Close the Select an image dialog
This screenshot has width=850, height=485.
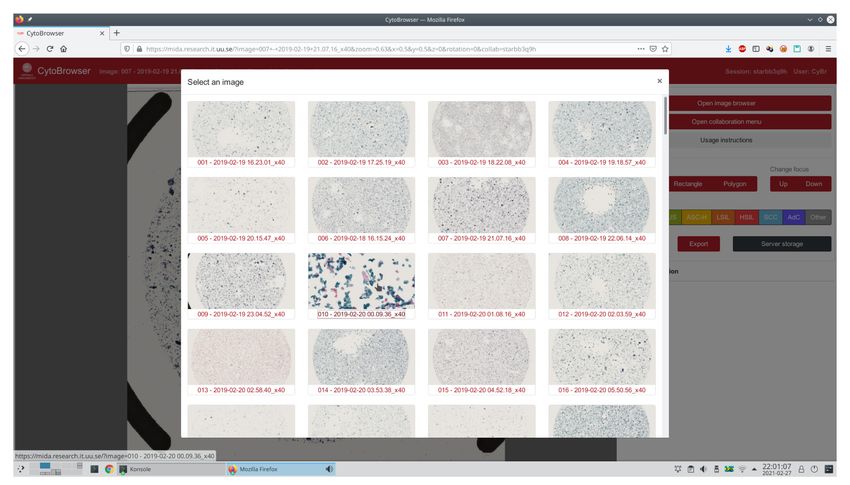[x=659, y=81]
